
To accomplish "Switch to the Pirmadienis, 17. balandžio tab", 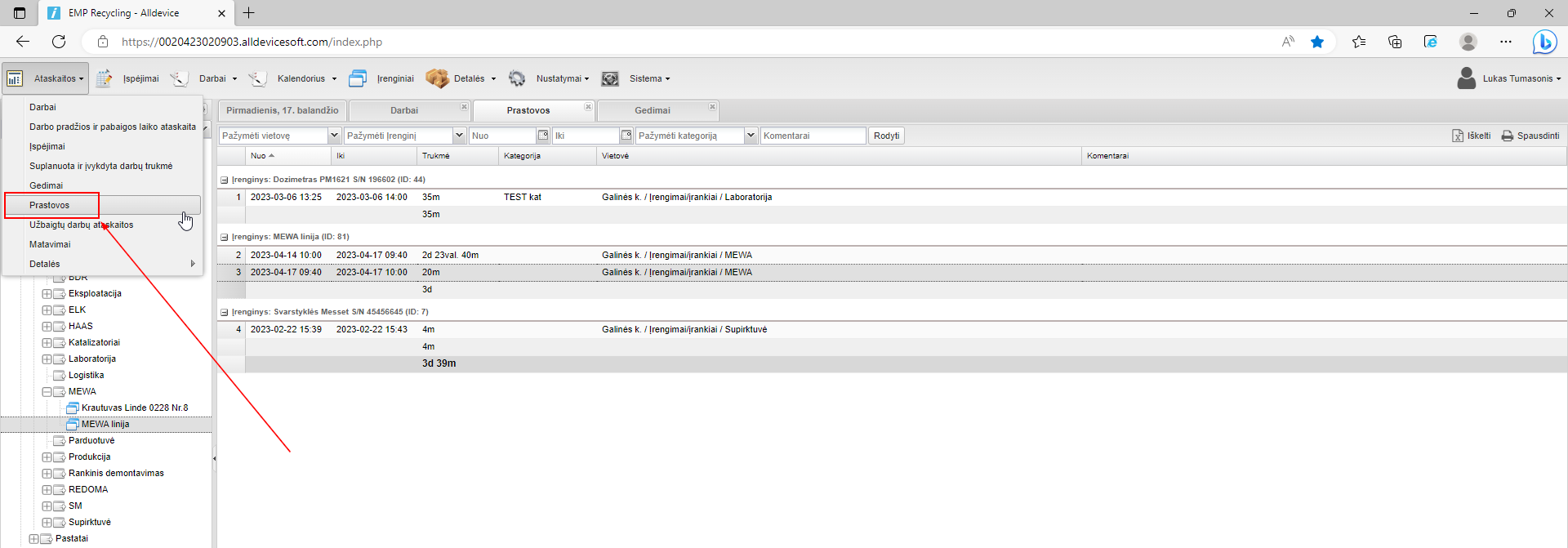I will (x=282, y=110).
